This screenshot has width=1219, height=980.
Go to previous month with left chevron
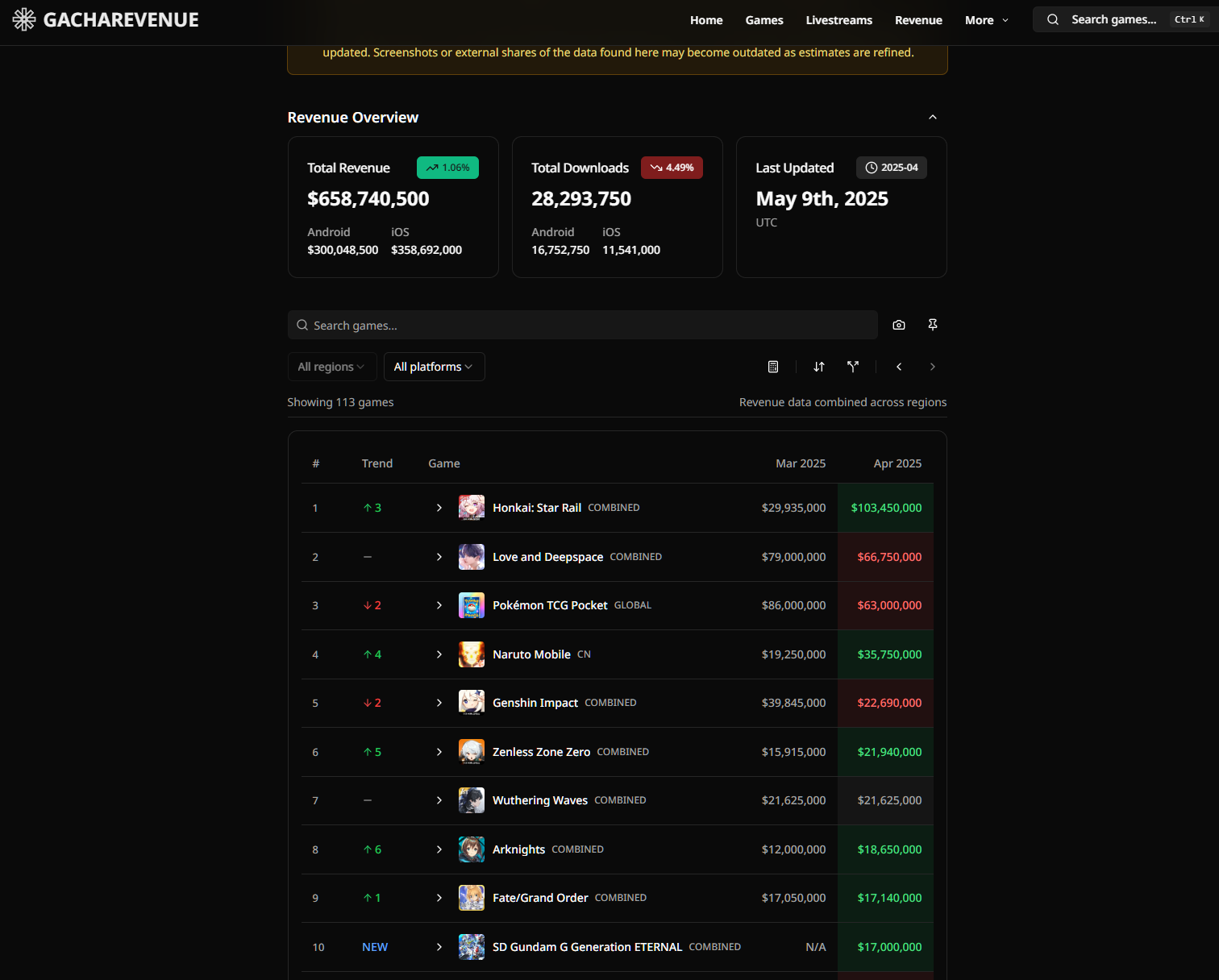click(899, 367)
